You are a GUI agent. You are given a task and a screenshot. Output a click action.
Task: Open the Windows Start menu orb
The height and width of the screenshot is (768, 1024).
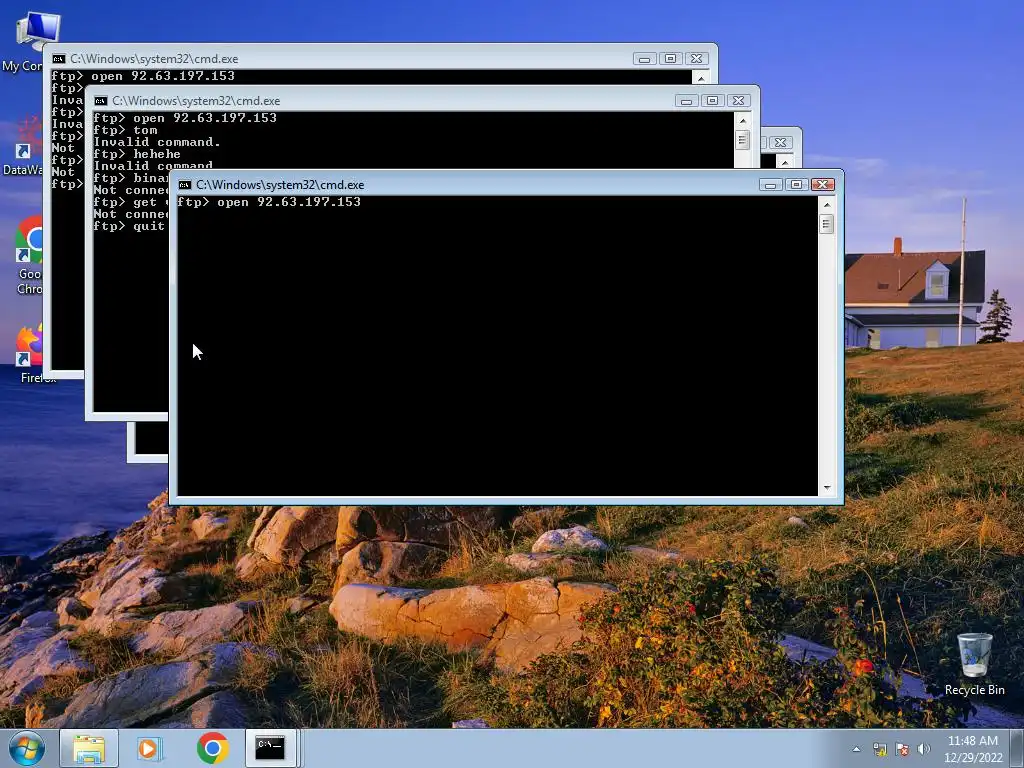click(27, 748)
